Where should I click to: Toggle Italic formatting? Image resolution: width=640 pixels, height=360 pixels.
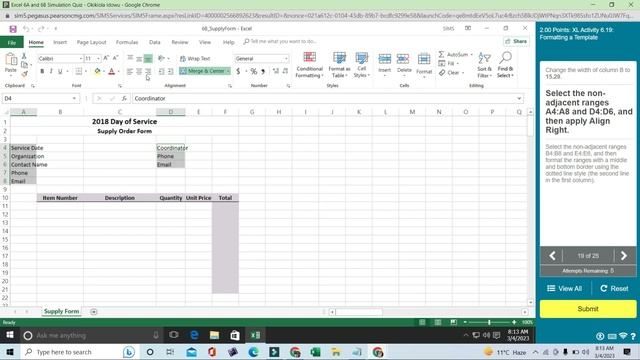(x=51, y=71)
